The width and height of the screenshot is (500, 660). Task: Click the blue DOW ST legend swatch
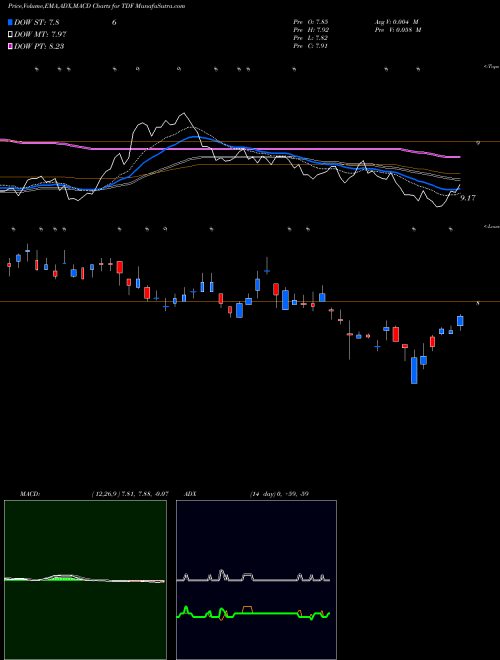point(10,22)
